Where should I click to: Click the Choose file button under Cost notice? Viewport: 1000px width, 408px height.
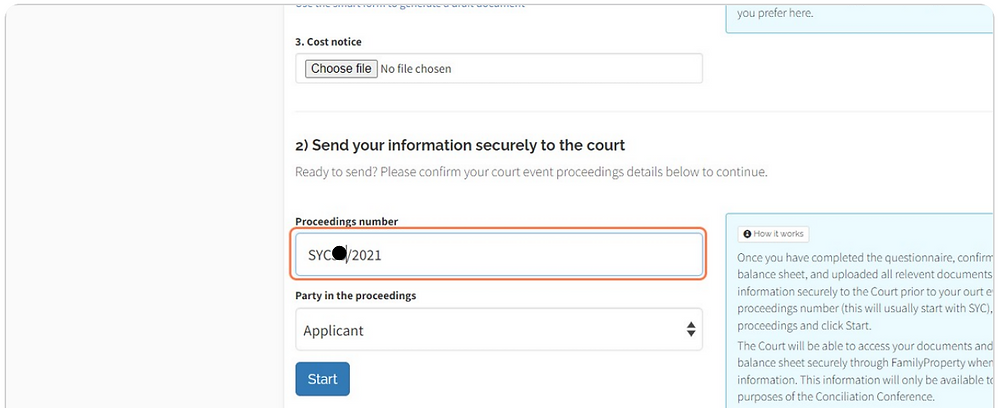tap(340, 68)
